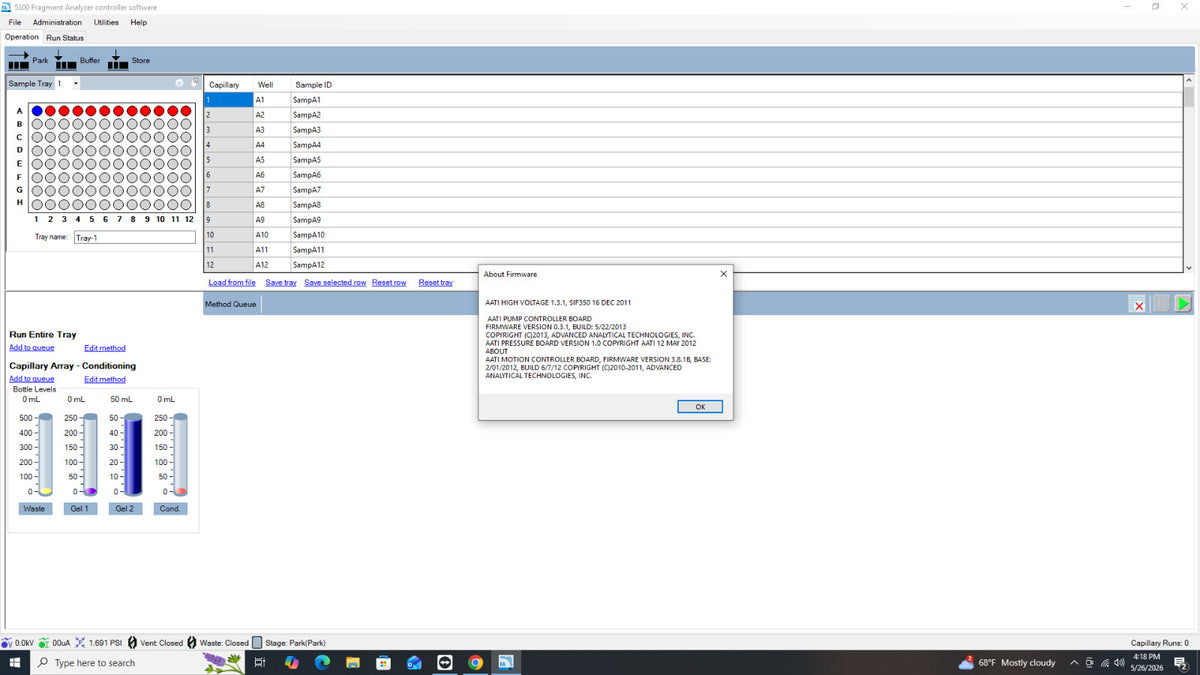
Task: Open the Help menu
Action: tap(139, 22)
